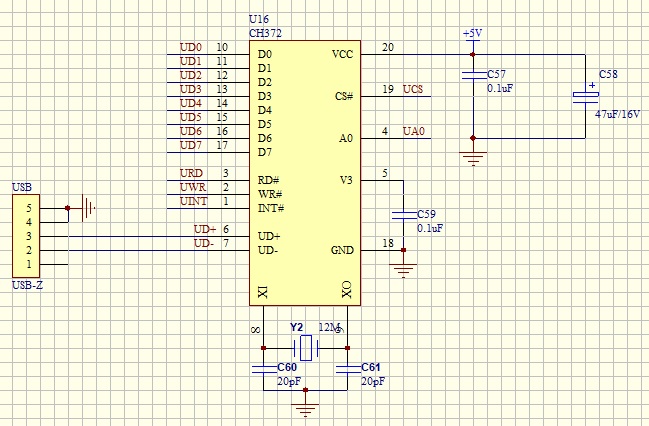Screen dimensions: 649x426
Task: Select the UD3 net label
Action: click(x=190, y=89)
